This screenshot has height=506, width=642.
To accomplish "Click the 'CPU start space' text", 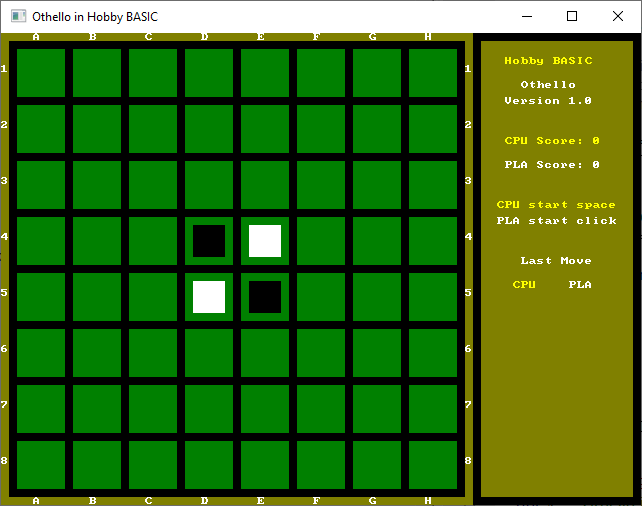I will point(556,205).
